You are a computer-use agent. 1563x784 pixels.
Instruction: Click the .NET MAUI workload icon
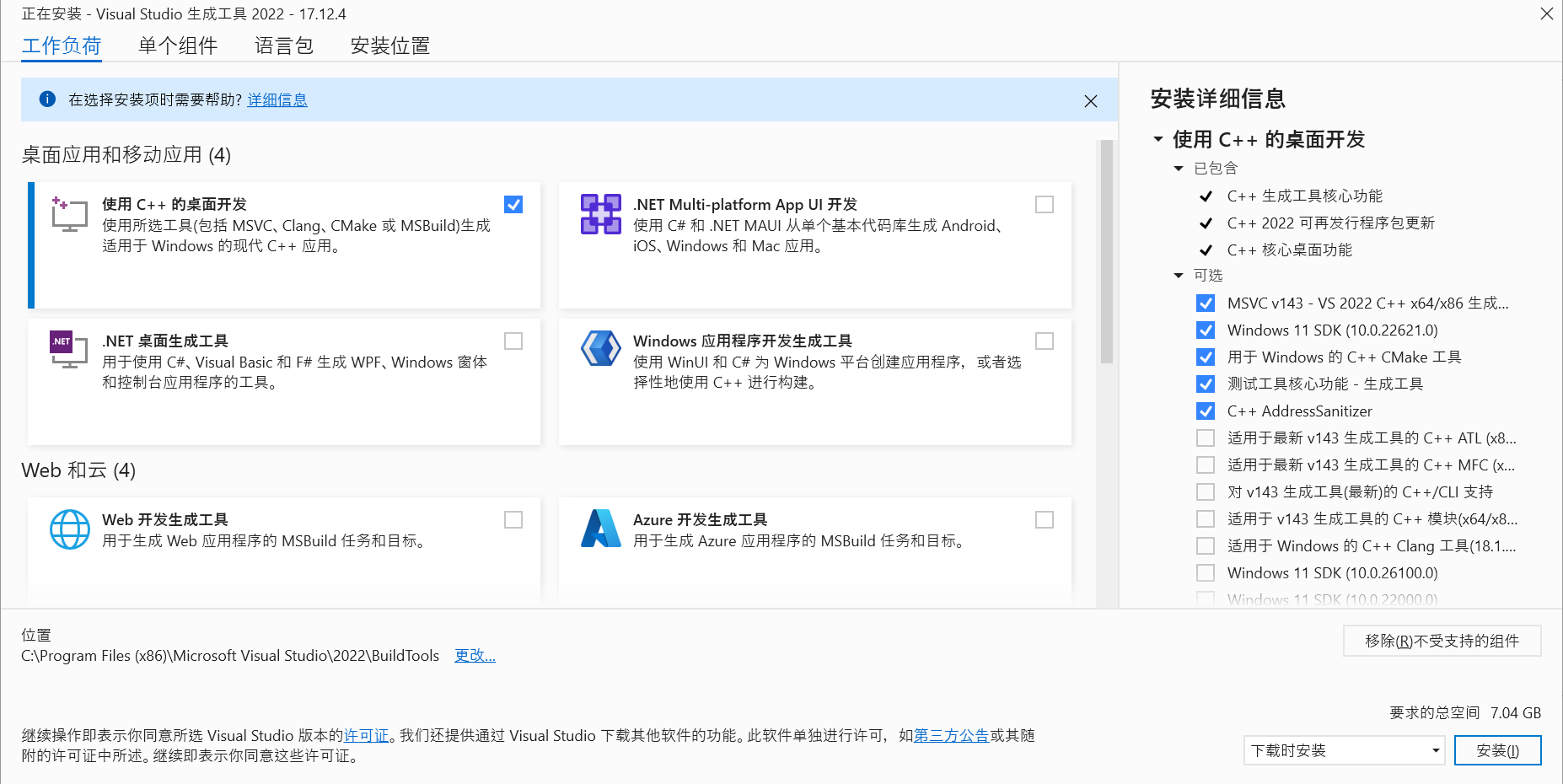click(601, 214)
